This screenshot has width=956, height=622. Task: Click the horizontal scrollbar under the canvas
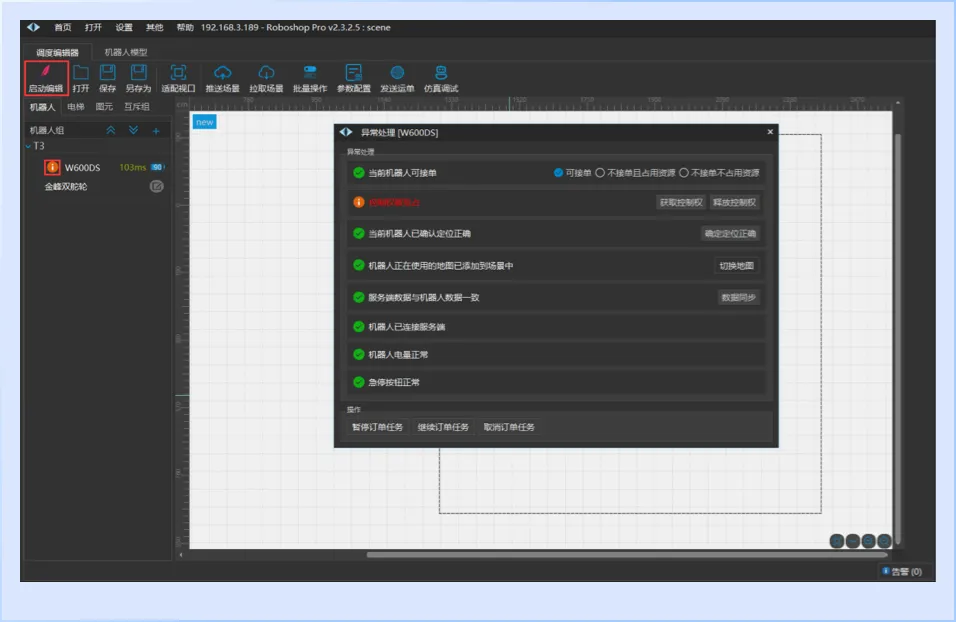[x=626, y=554]
